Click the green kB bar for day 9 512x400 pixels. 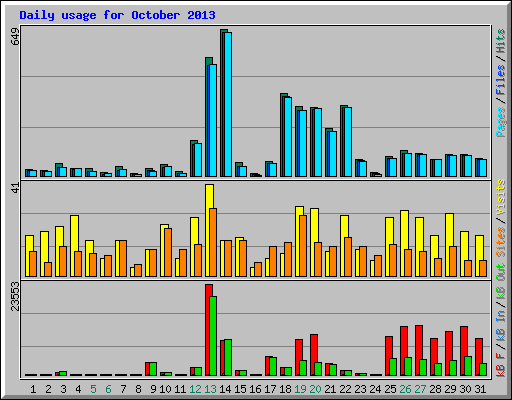point(153,369)
